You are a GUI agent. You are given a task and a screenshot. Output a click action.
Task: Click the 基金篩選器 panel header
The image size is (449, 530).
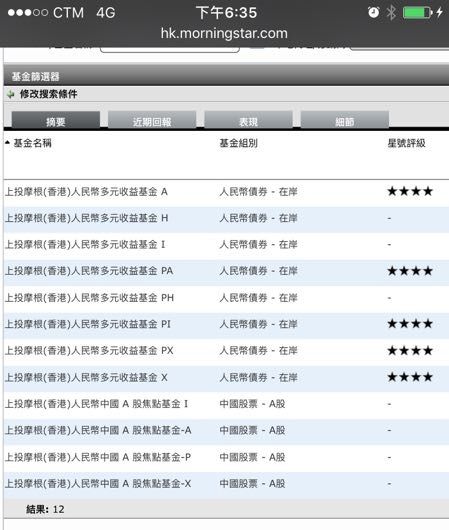point(226,76)
